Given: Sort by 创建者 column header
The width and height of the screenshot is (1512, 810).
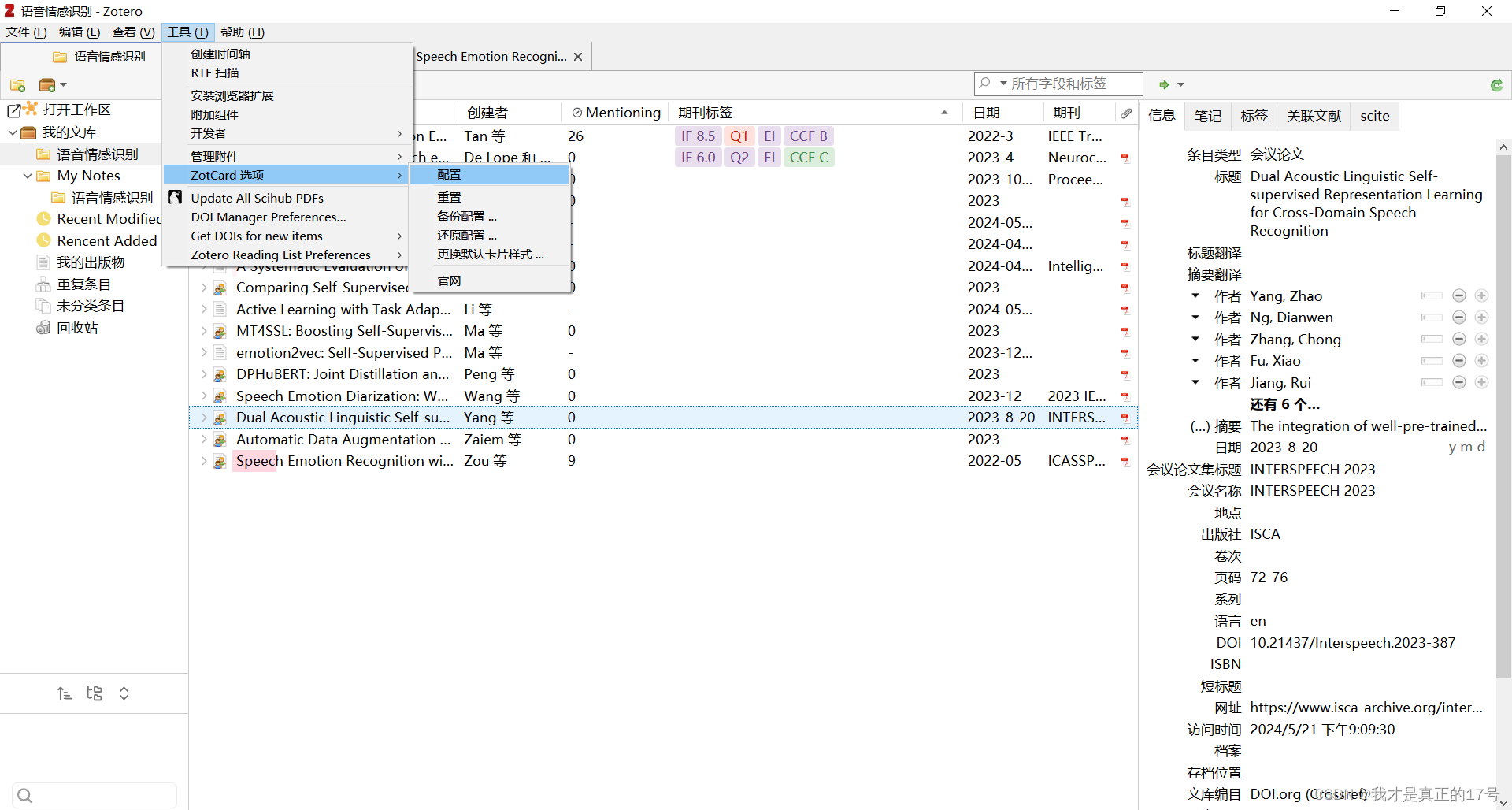Looking at the screenshot, I should point(510,113).
